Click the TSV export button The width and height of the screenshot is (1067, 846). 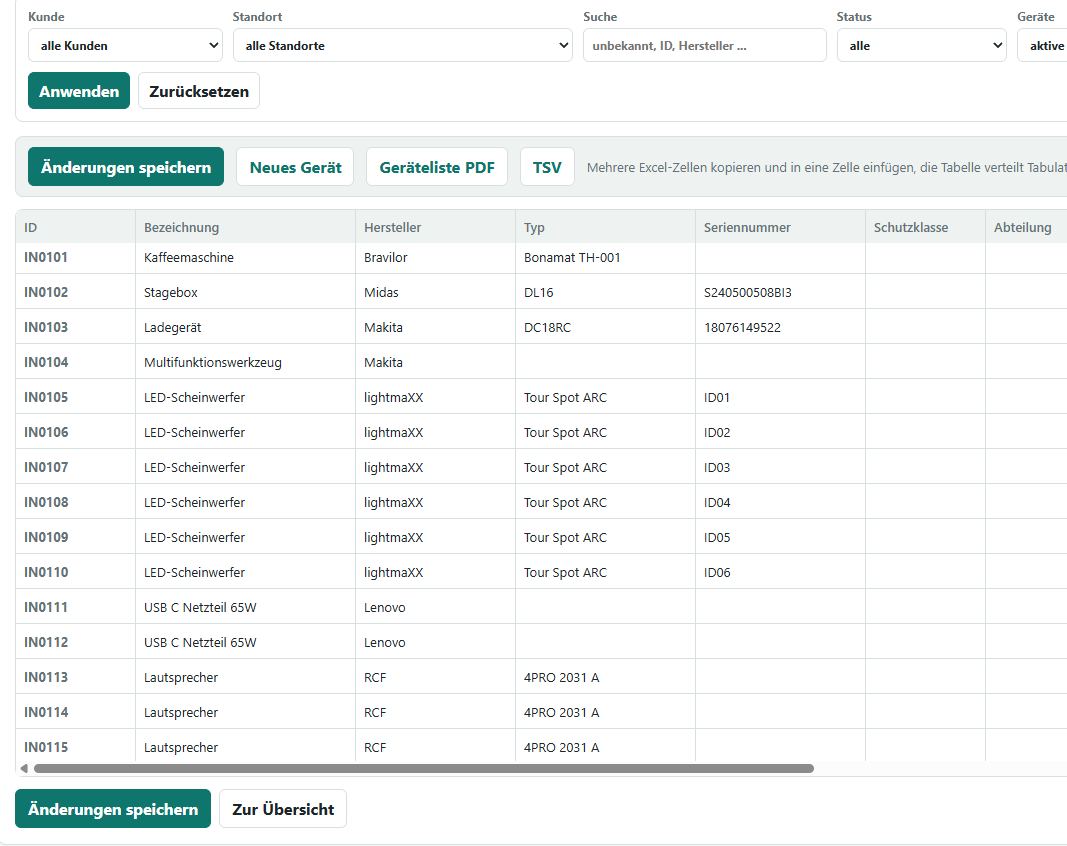[x=547, y=167]
